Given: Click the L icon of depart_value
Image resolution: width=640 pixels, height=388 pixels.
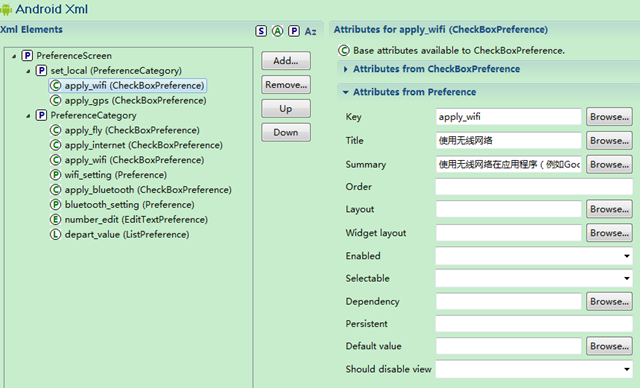Looking at the screenshot, I should (55, 235).
